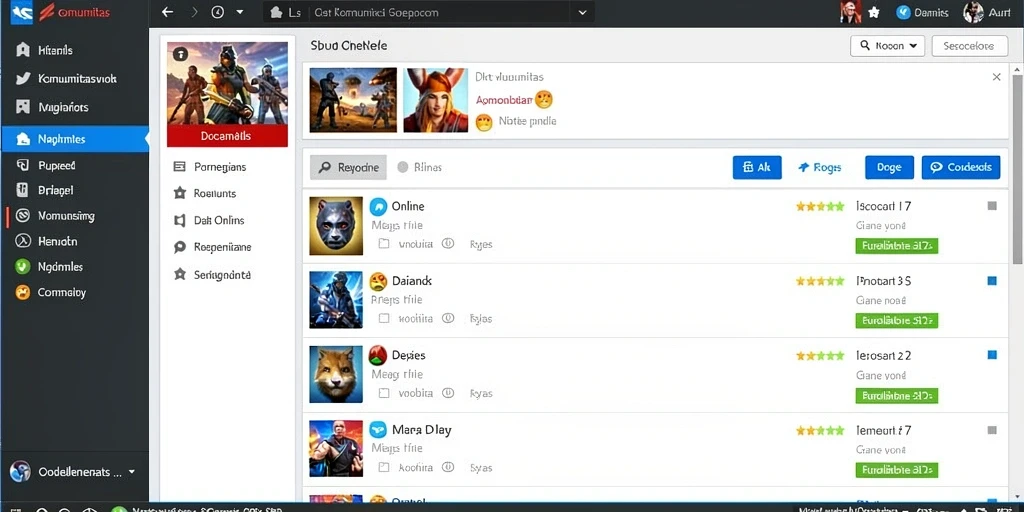This screenshot has width=1024, height=512.
Task: Click the blue square beside Deyies row
Action: point(992,355)
